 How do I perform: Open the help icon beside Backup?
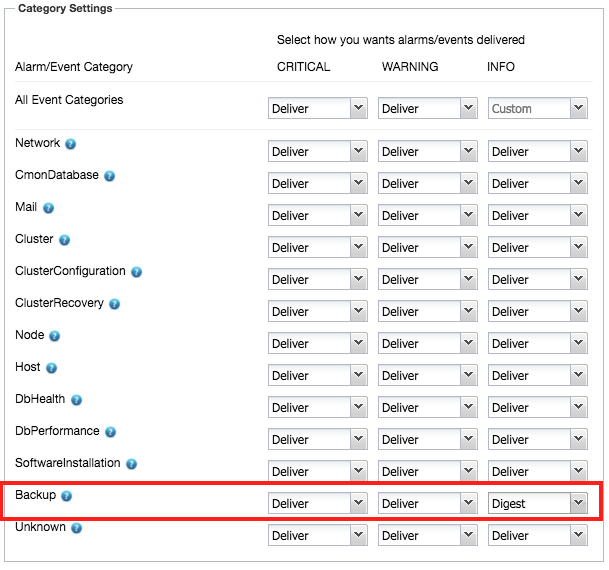(67, 496)
